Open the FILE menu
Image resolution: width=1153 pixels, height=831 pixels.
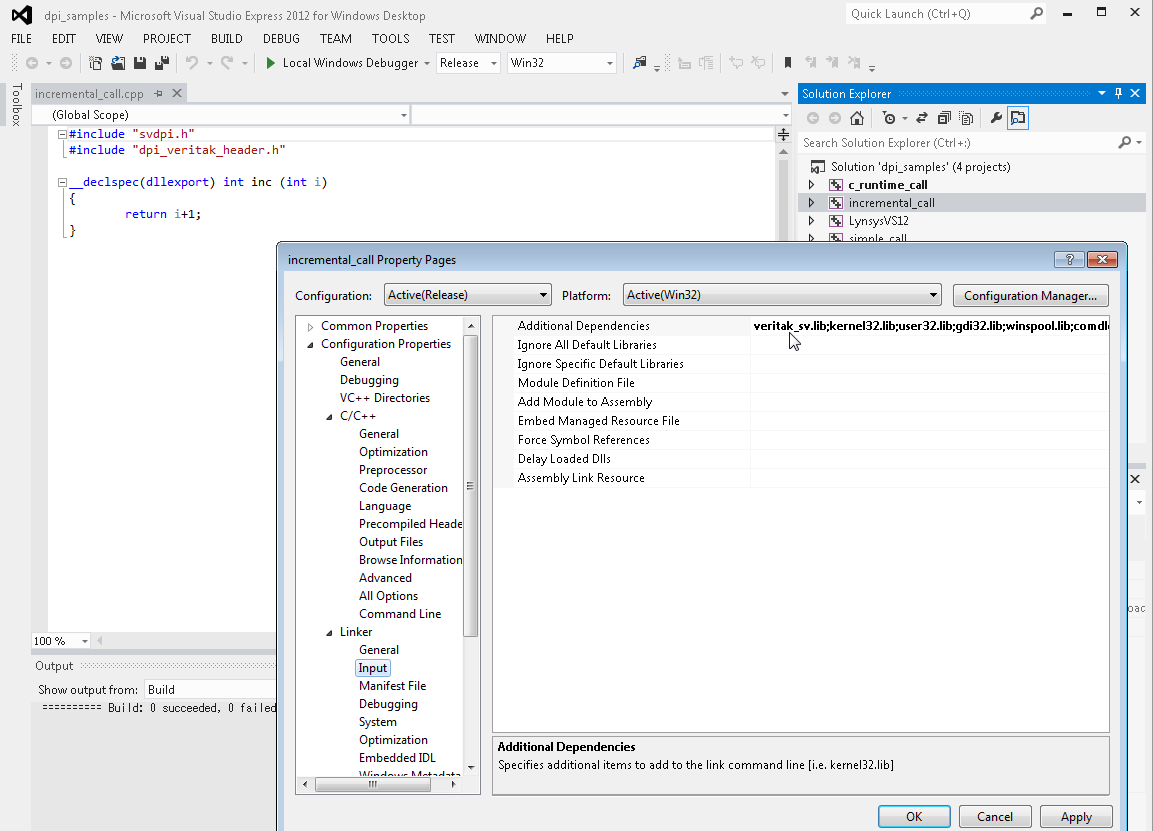21,39
